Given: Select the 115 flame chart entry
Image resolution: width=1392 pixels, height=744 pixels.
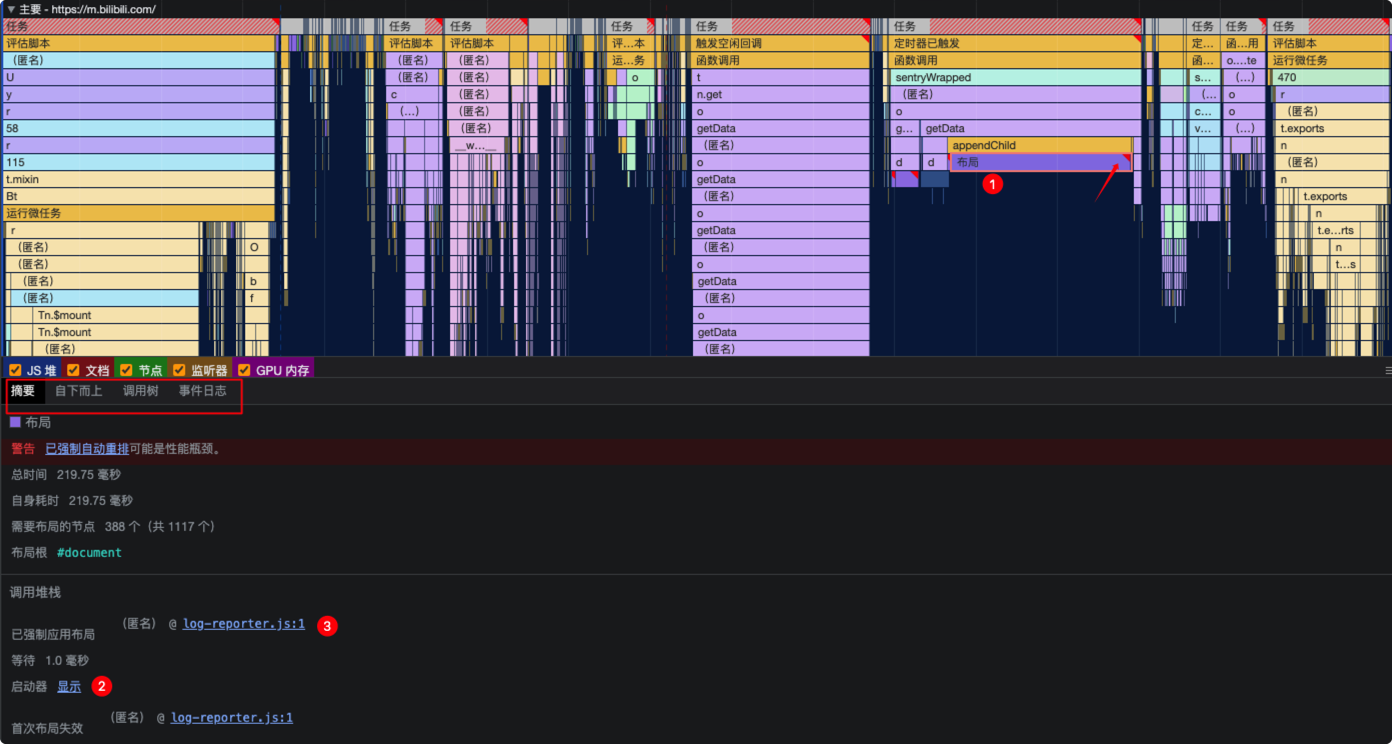Looking at the screenshot, I should (138, 162).
